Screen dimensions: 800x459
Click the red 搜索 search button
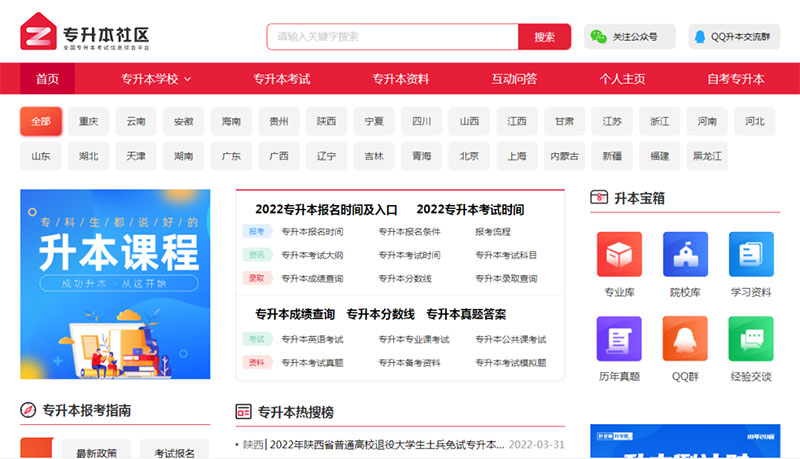[x=544, y=37]
